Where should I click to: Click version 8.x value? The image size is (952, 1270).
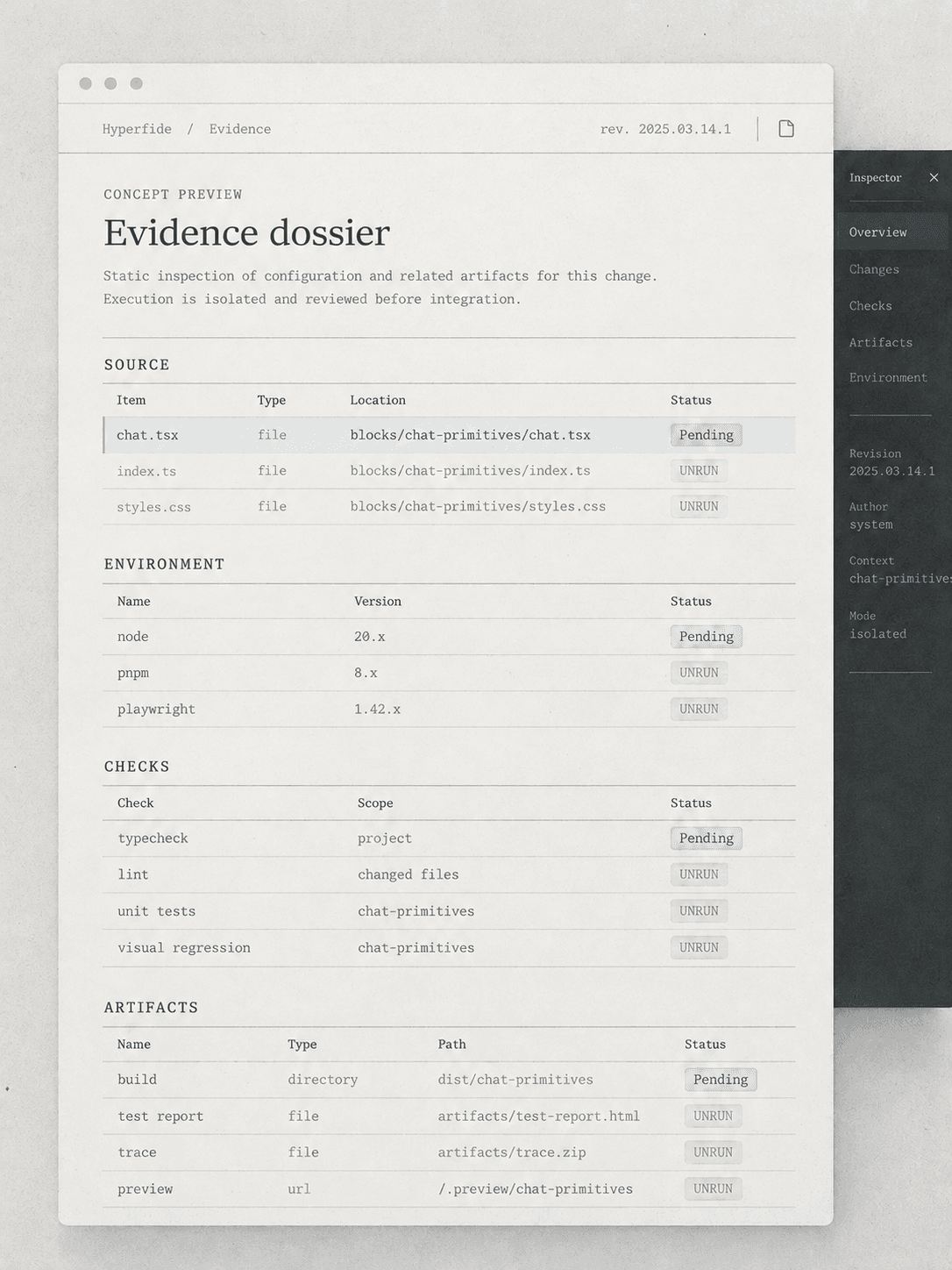(366, 673)
